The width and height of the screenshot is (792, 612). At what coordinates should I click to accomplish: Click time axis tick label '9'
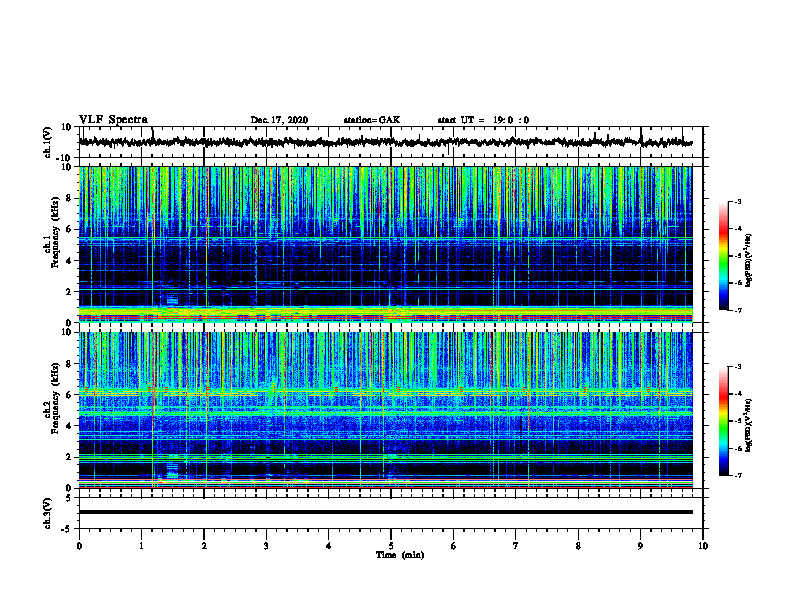640,546
